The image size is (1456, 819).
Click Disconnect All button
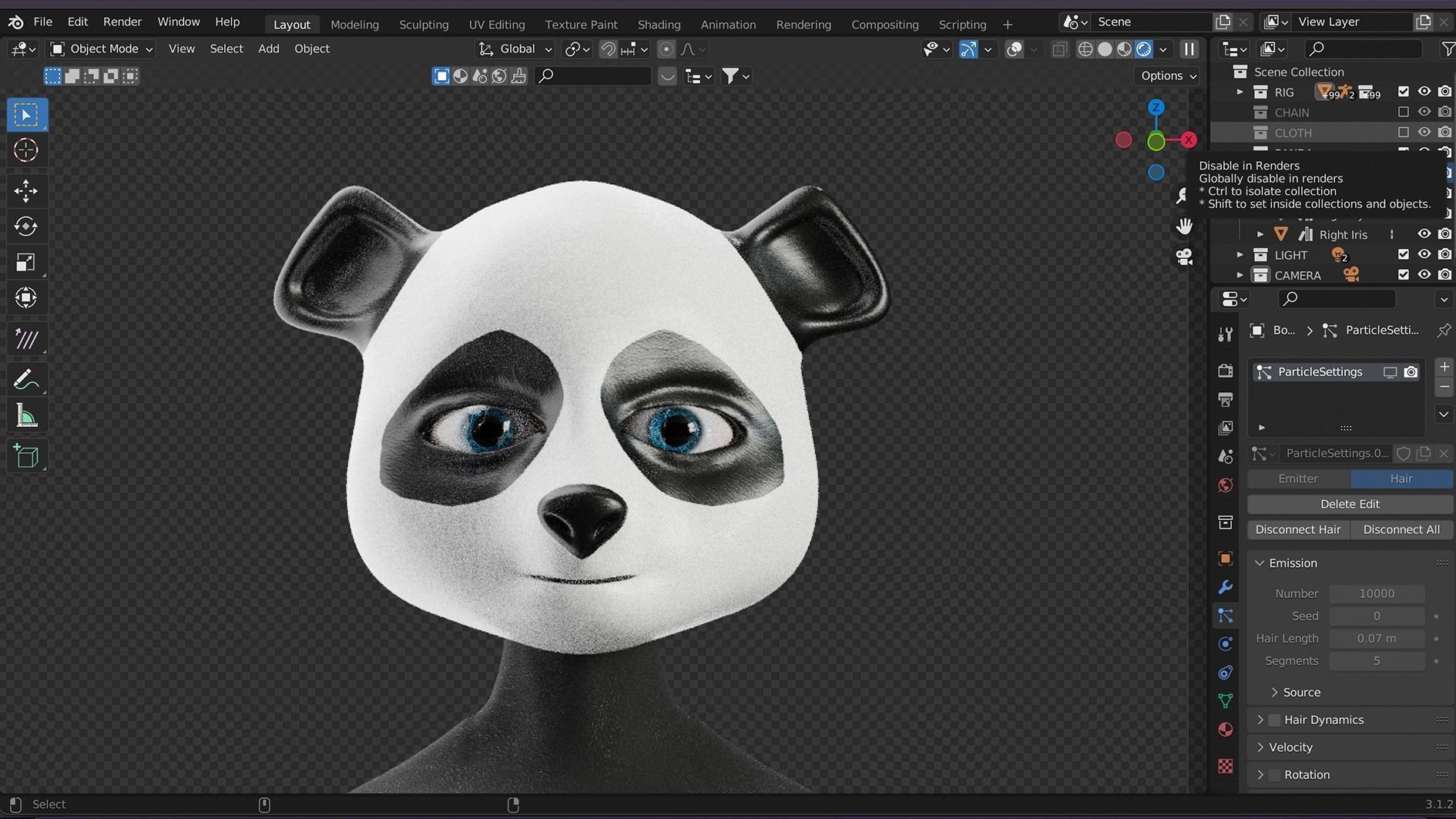coord(1401,530)
